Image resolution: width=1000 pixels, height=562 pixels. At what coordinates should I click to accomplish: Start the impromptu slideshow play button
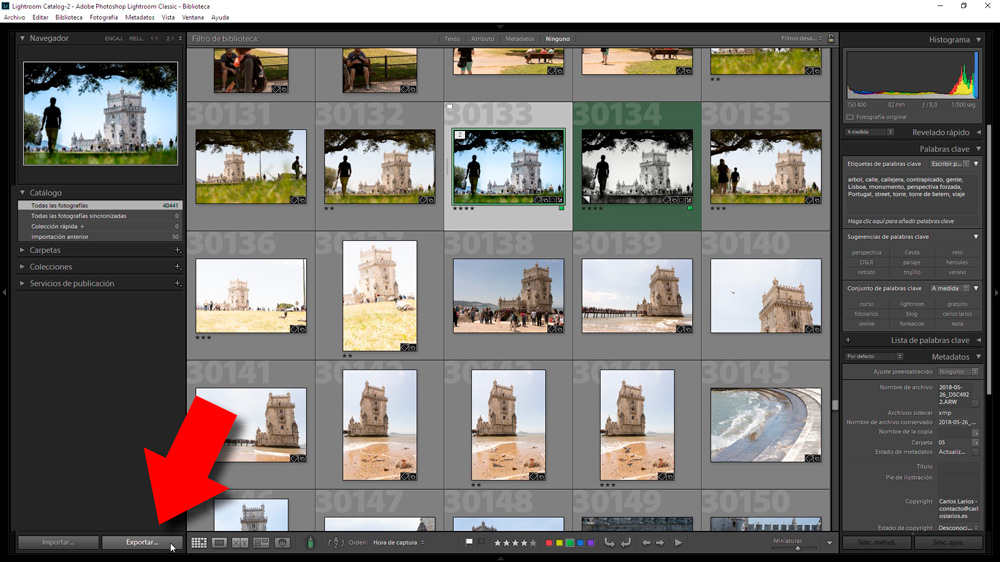tap(679, 543)
